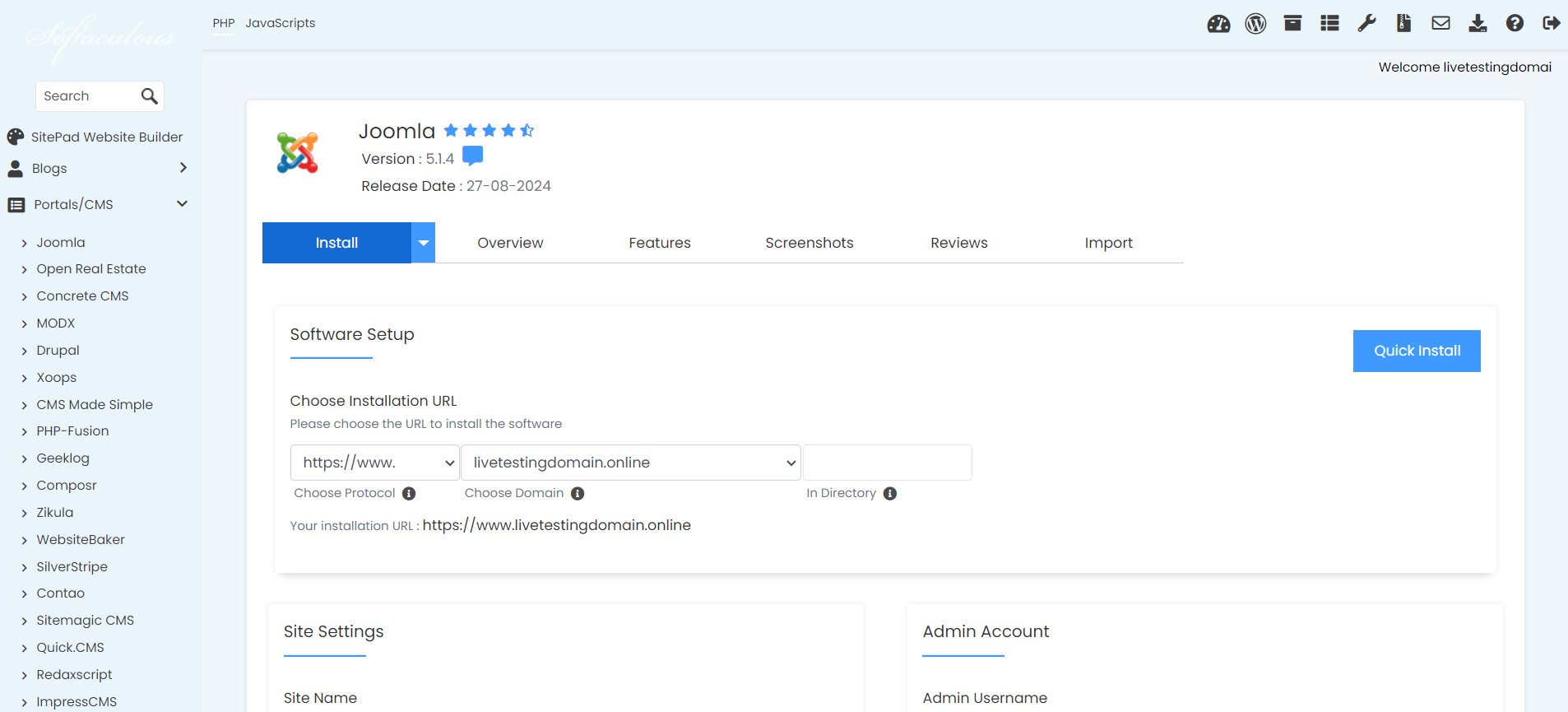Open the sync/download icon
The width and height of the screenshot is (1568, 712).
click(1478, 23)
